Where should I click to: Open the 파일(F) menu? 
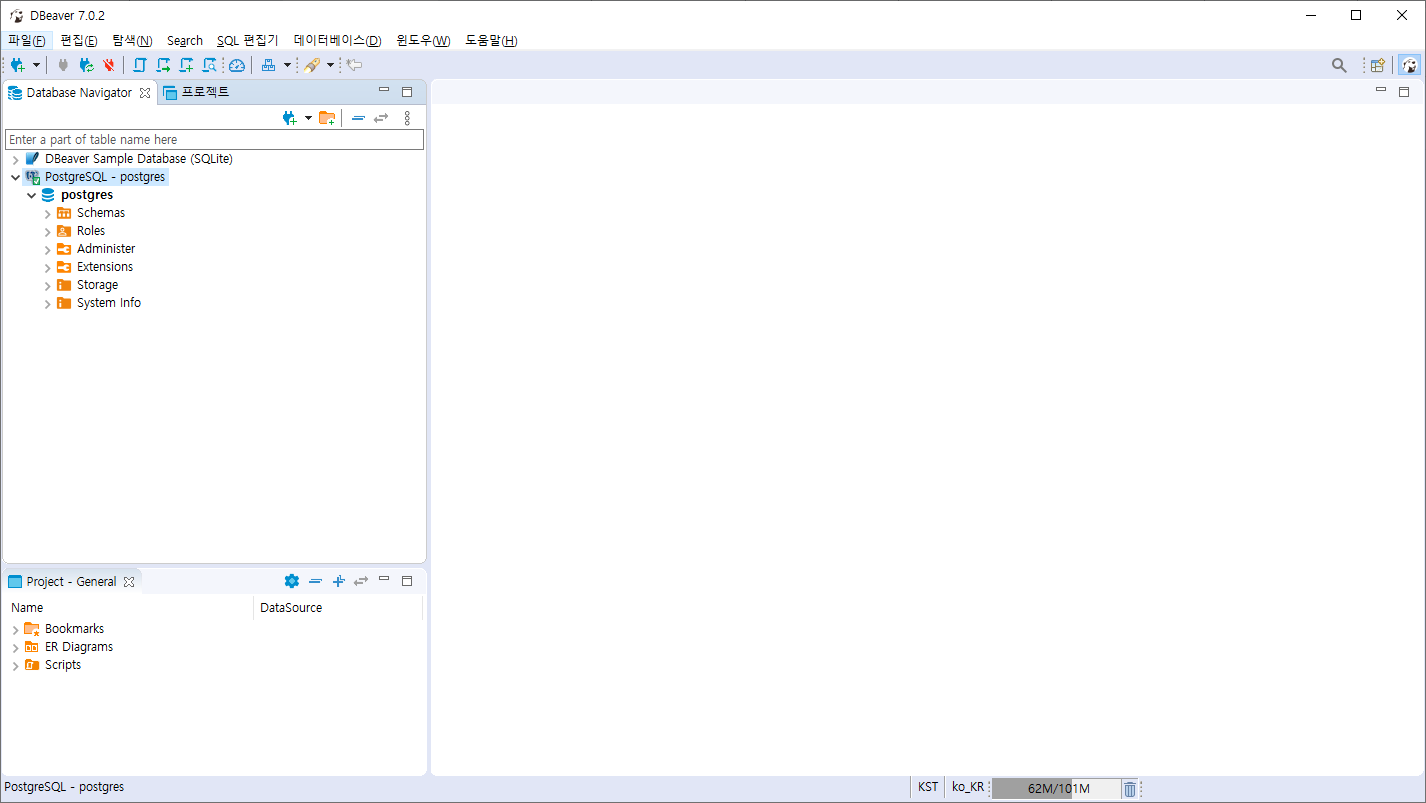(26, 41)
